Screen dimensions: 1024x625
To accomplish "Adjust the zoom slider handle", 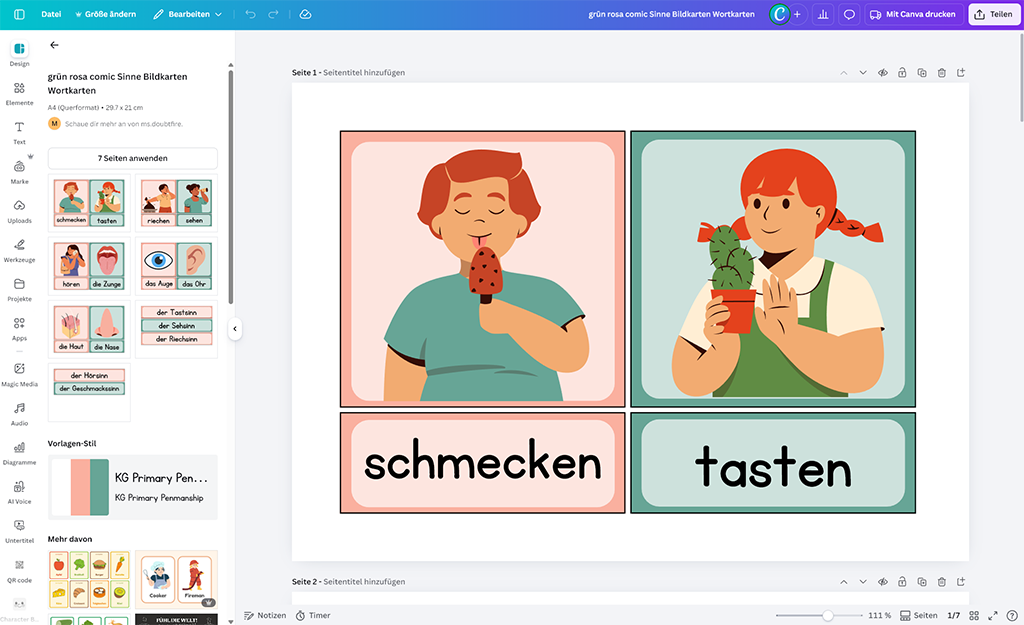I will (x=827, y=615).
